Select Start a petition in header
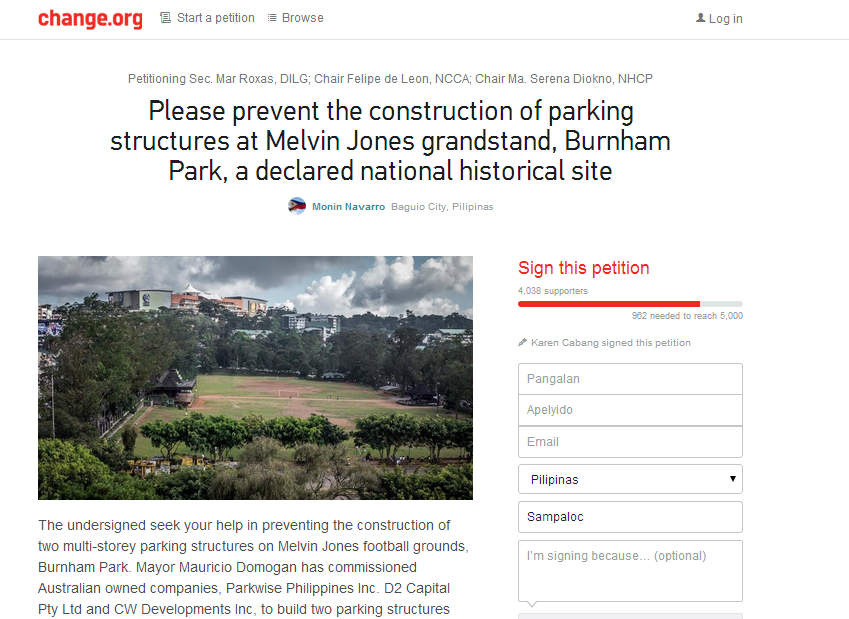 coord(215,18)
